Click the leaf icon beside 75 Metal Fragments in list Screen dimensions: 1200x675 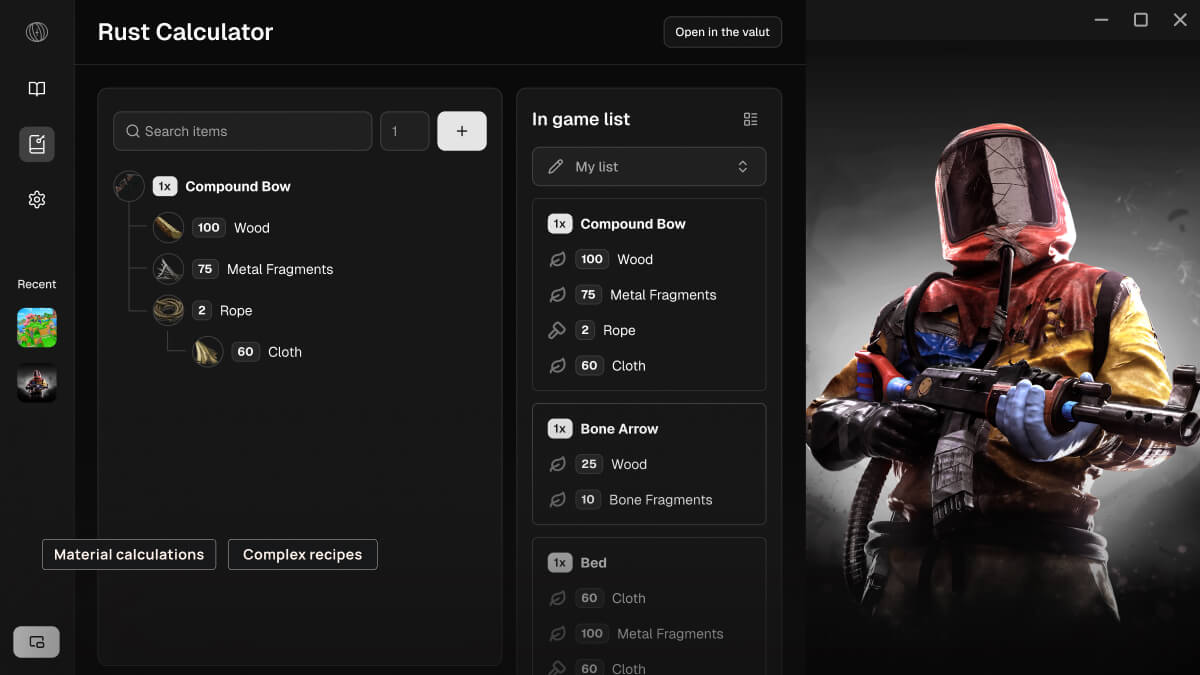(558, 295)
